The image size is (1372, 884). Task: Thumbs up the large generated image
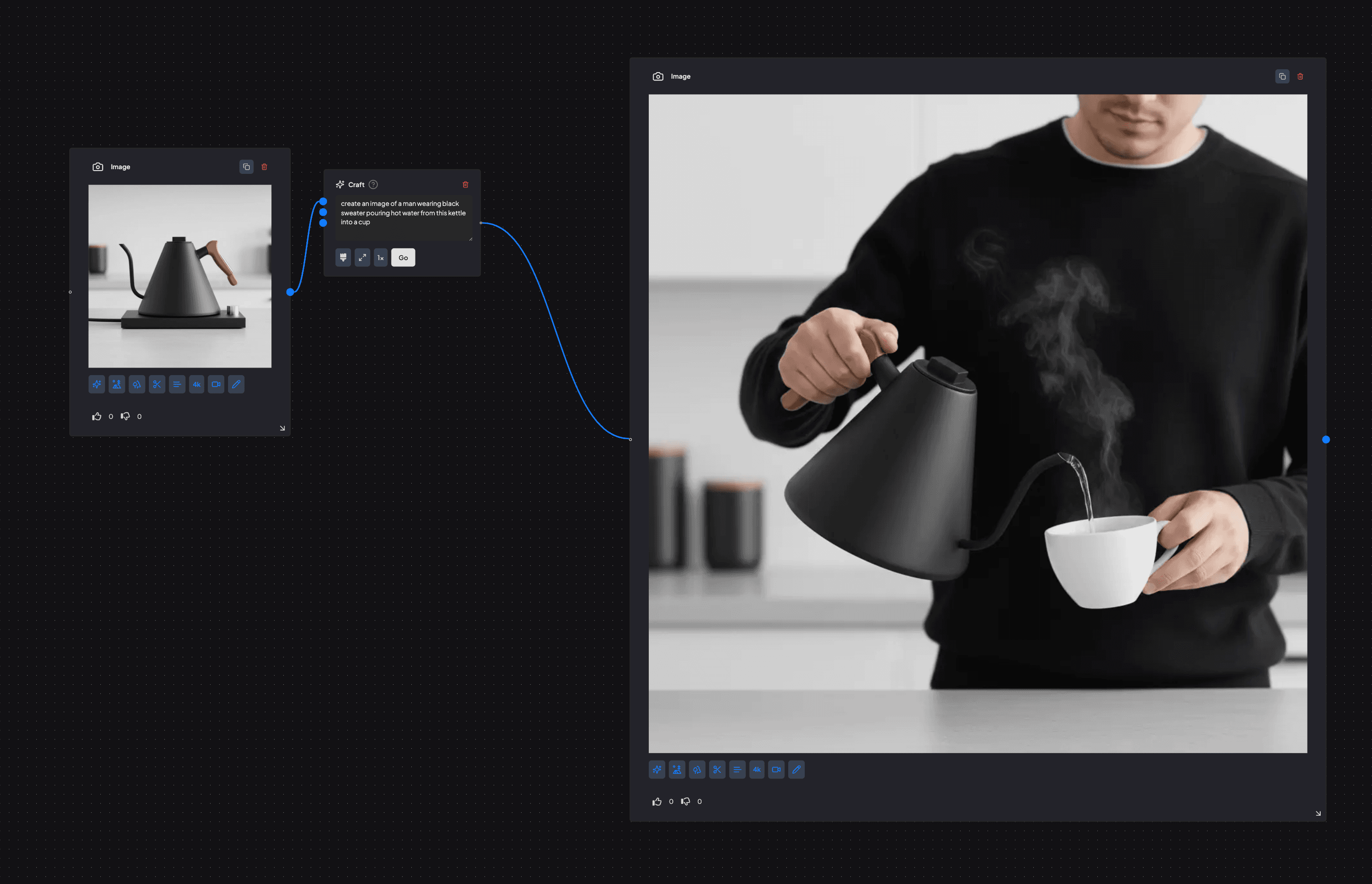(x=657, y=802)
